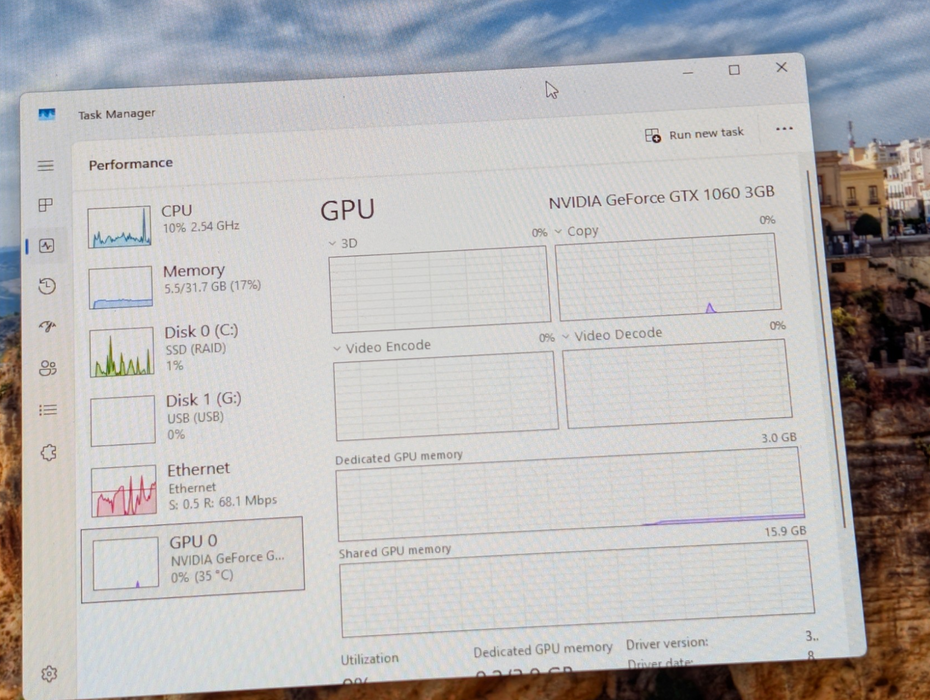Click the GPU 0 mini graph thumbnail

[126, 563]
